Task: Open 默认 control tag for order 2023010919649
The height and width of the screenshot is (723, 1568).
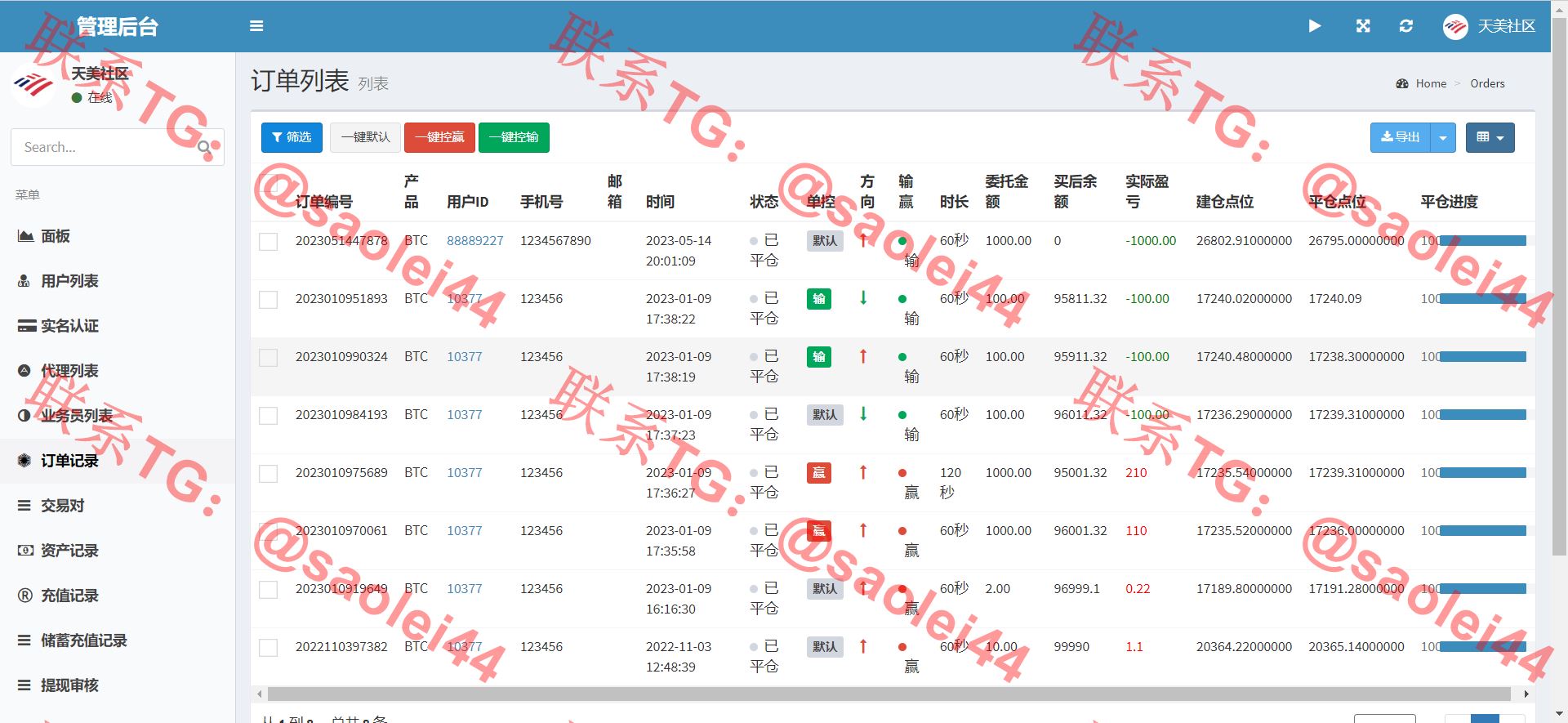Action: (825, 589)
